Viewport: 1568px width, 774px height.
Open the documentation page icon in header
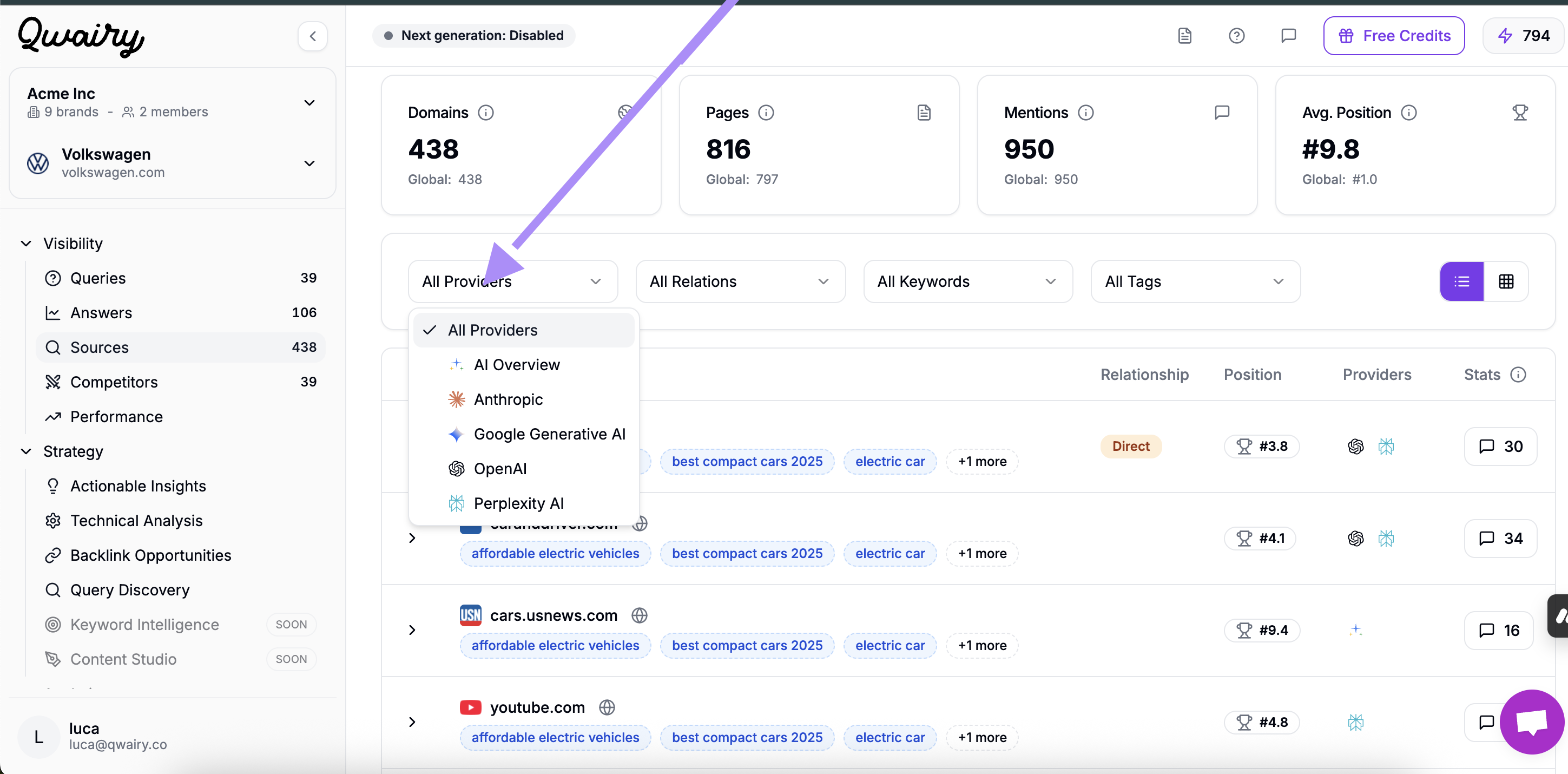1184,36
